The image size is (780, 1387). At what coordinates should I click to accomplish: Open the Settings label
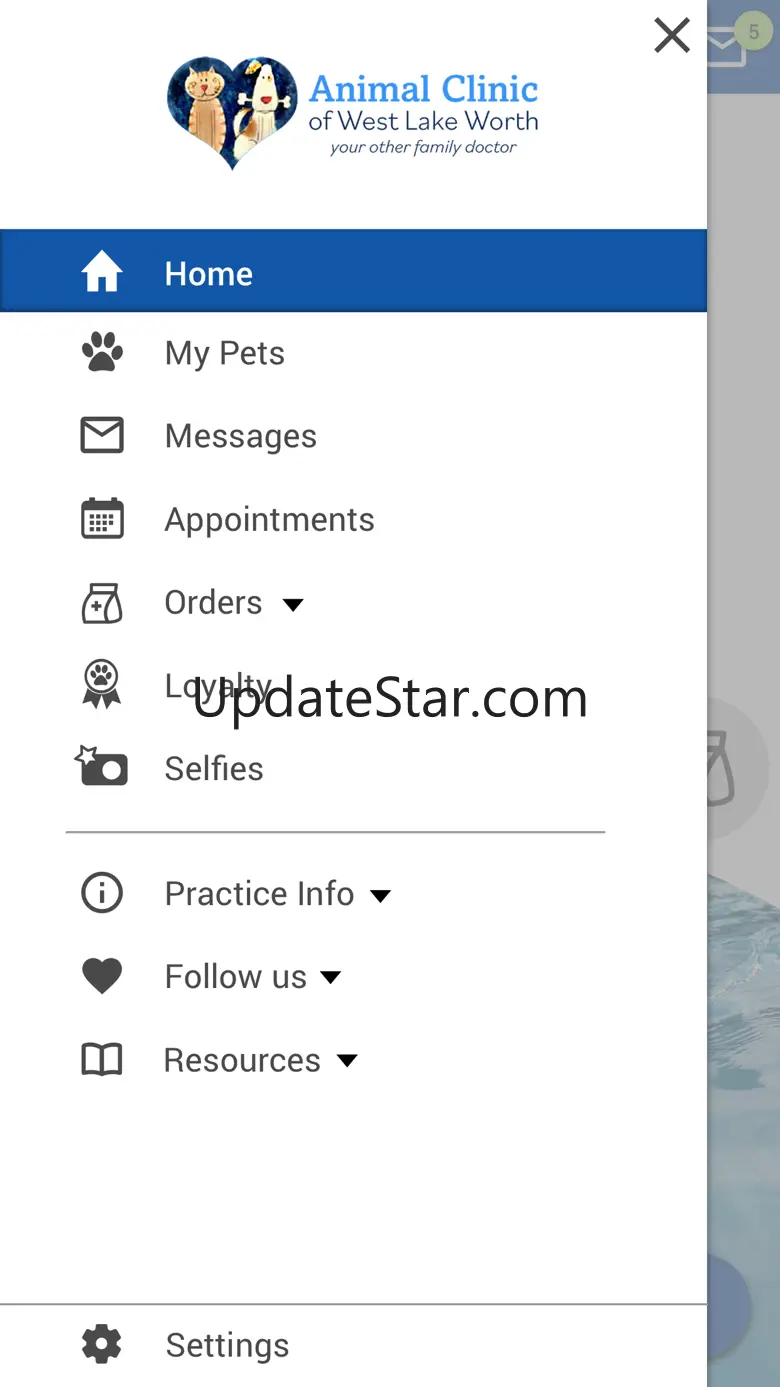pos(227,1345)
